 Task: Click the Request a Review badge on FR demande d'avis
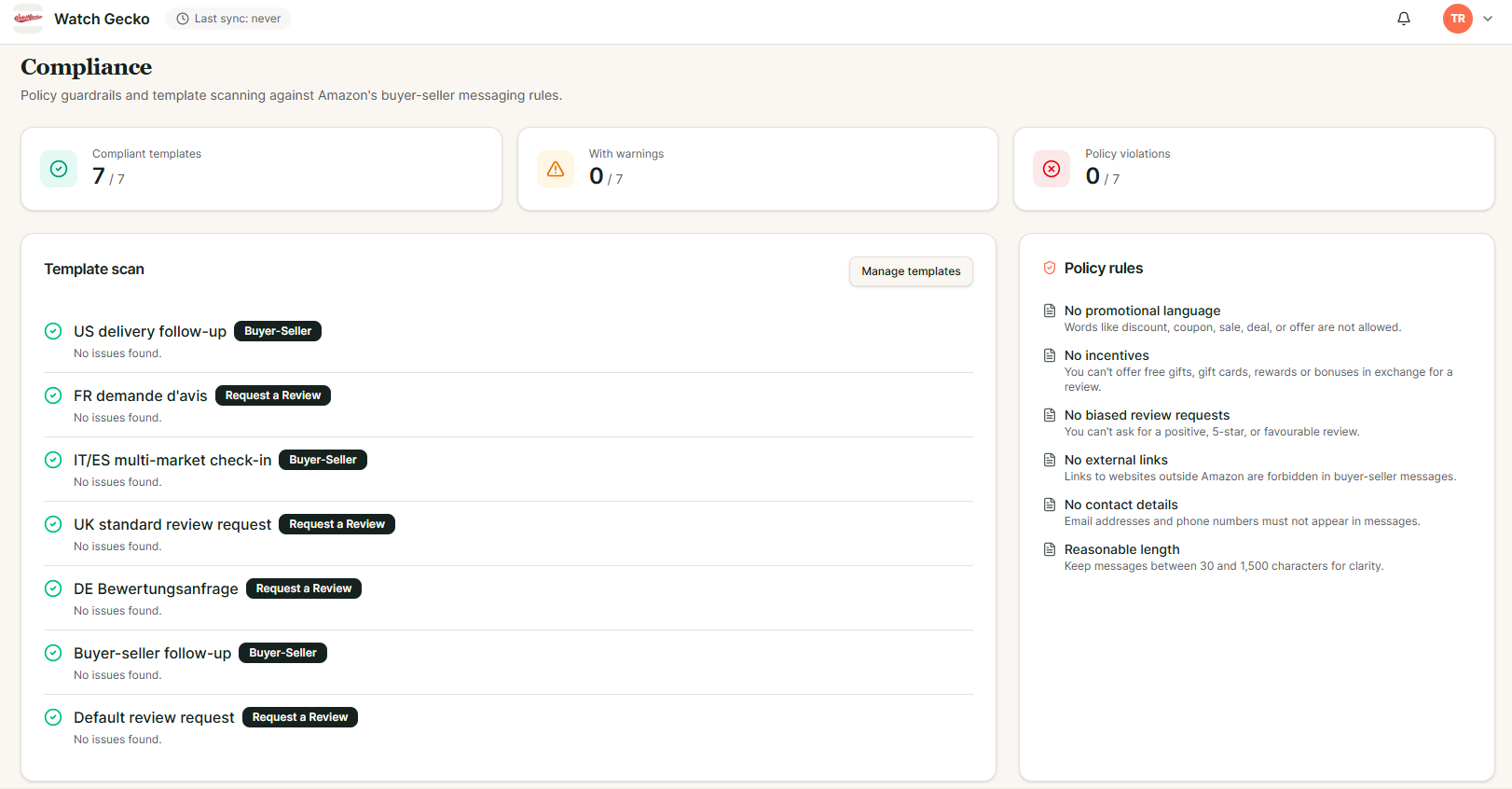[273, 395]
